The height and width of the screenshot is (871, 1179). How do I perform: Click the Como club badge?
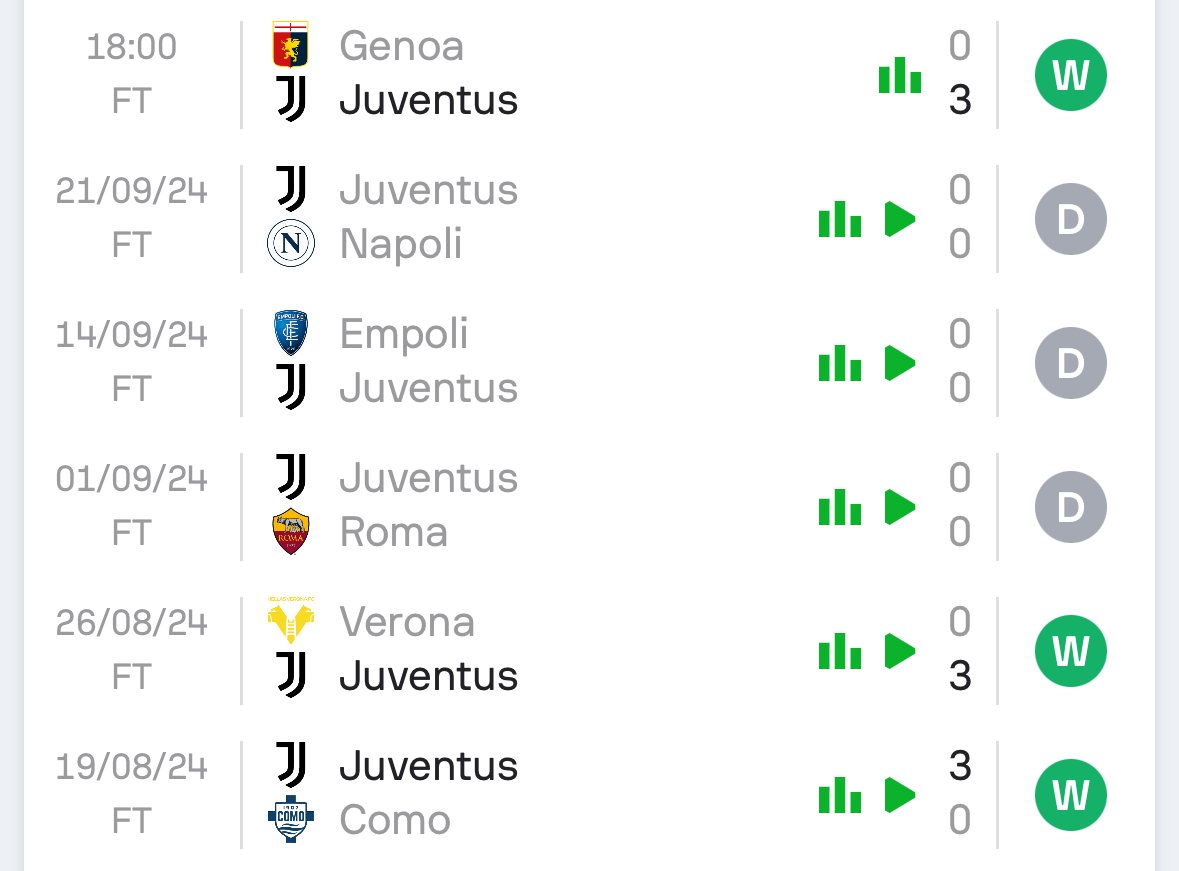[291, 820]
